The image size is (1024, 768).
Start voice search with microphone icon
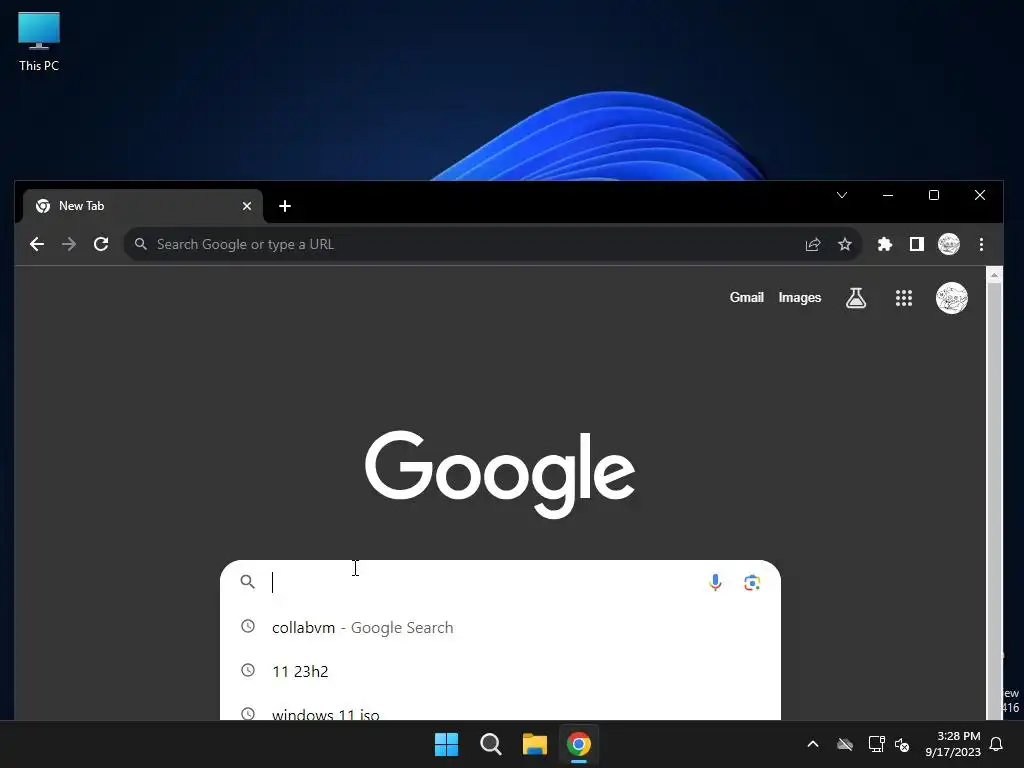(x=715, y=582)
